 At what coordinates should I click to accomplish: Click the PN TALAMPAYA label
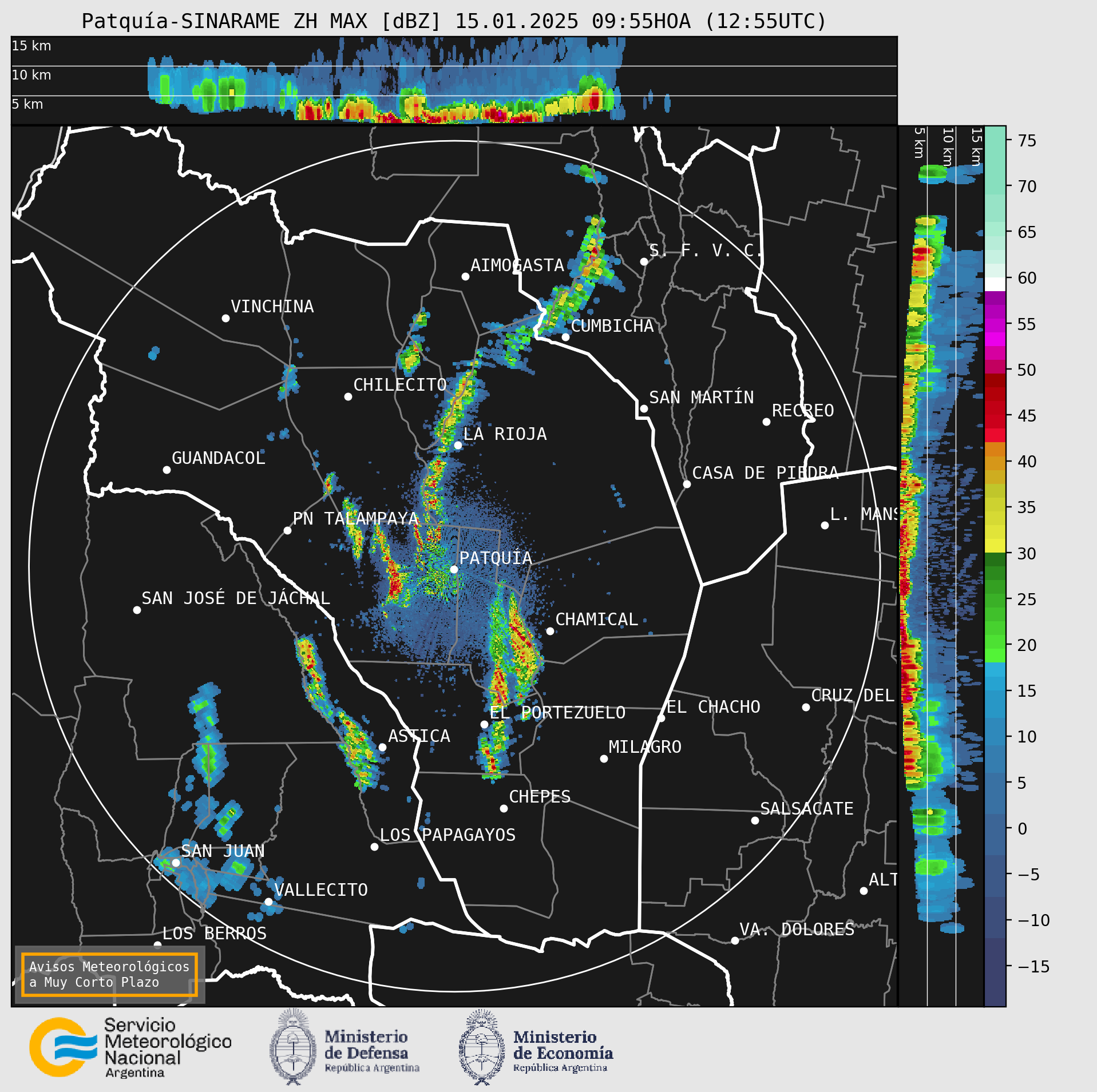[x=356, y=519]
